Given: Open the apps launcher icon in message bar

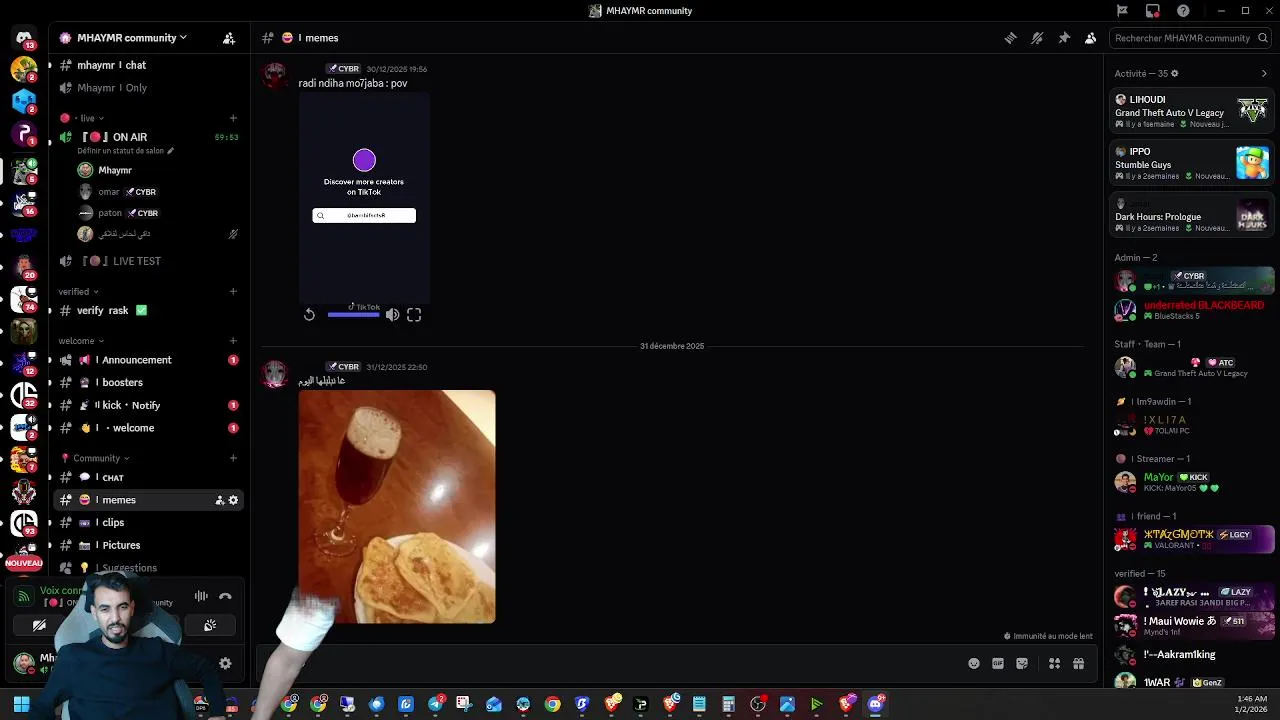Looking at the screenshot, I should pyautogui.click(x=1054, y=664).
